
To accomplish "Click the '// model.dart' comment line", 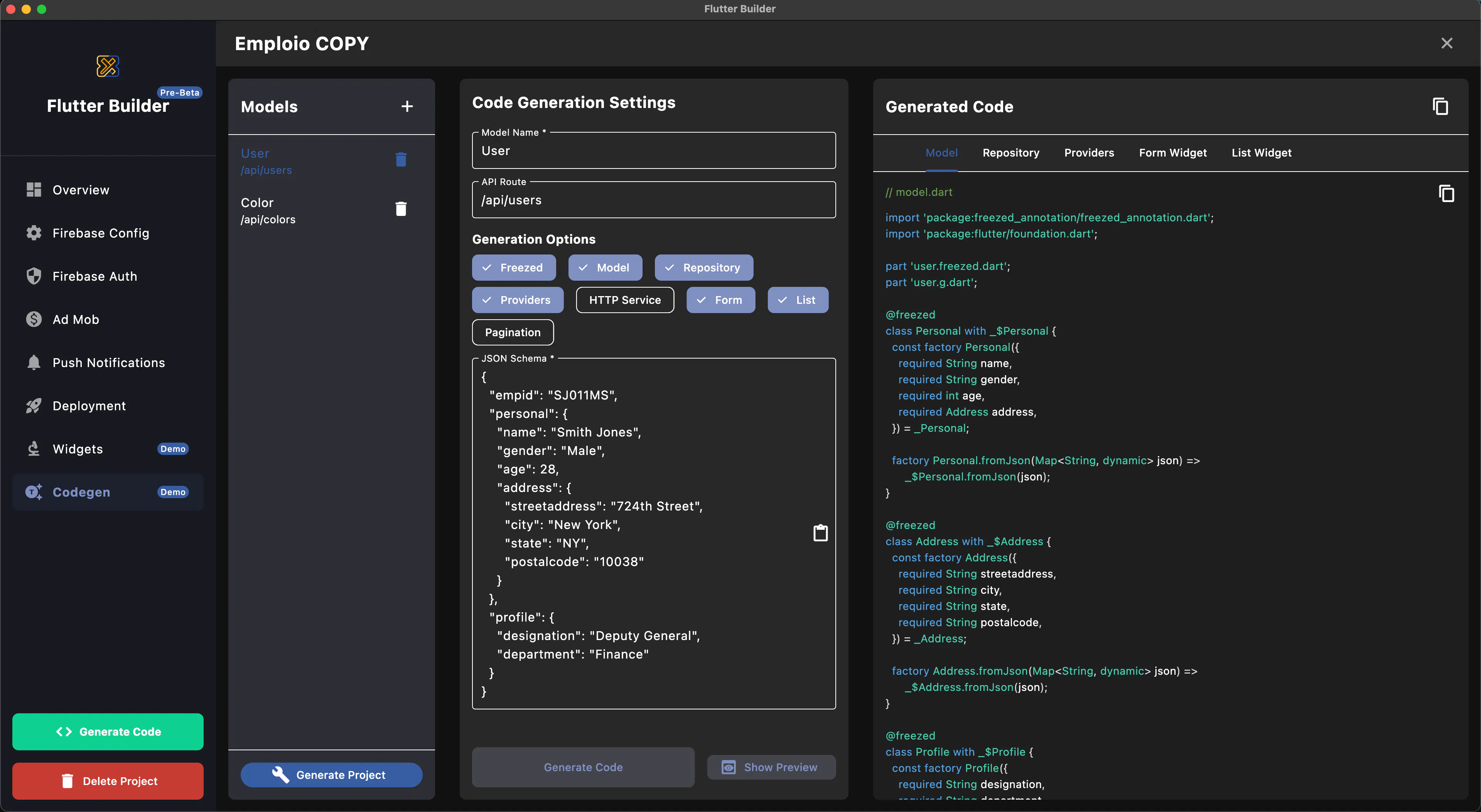I will (919, 192).
